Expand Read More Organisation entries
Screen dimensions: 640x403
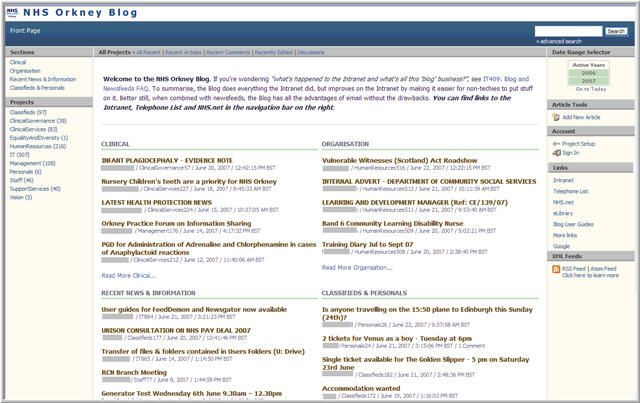[x=357, y=267]
